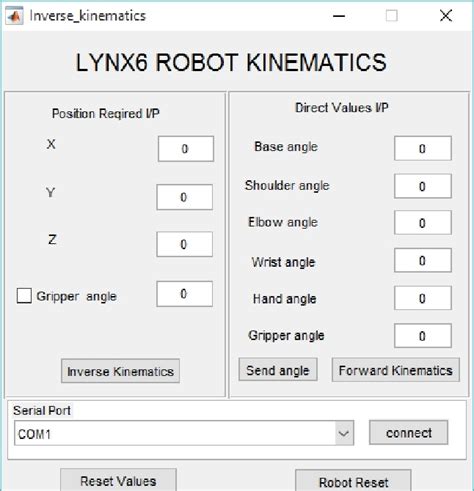Screen dimensions: 474x491
Task: Click the Direct Values I/P label
Action: (342, 108)
